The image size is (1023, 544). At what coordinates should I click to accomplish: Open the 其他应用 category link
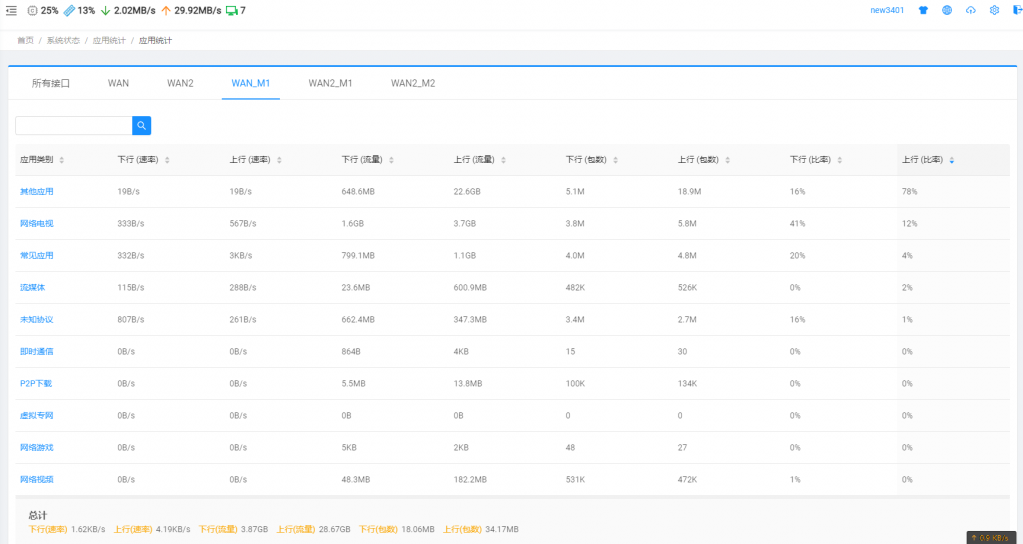(37, 192)
